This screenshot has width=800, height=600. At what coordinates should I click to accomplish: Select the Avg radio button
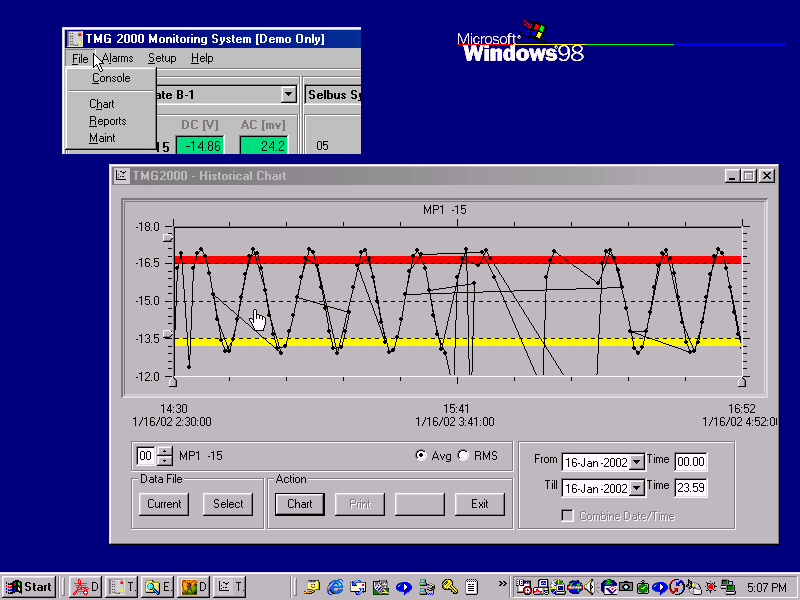(x=421, y=456)
